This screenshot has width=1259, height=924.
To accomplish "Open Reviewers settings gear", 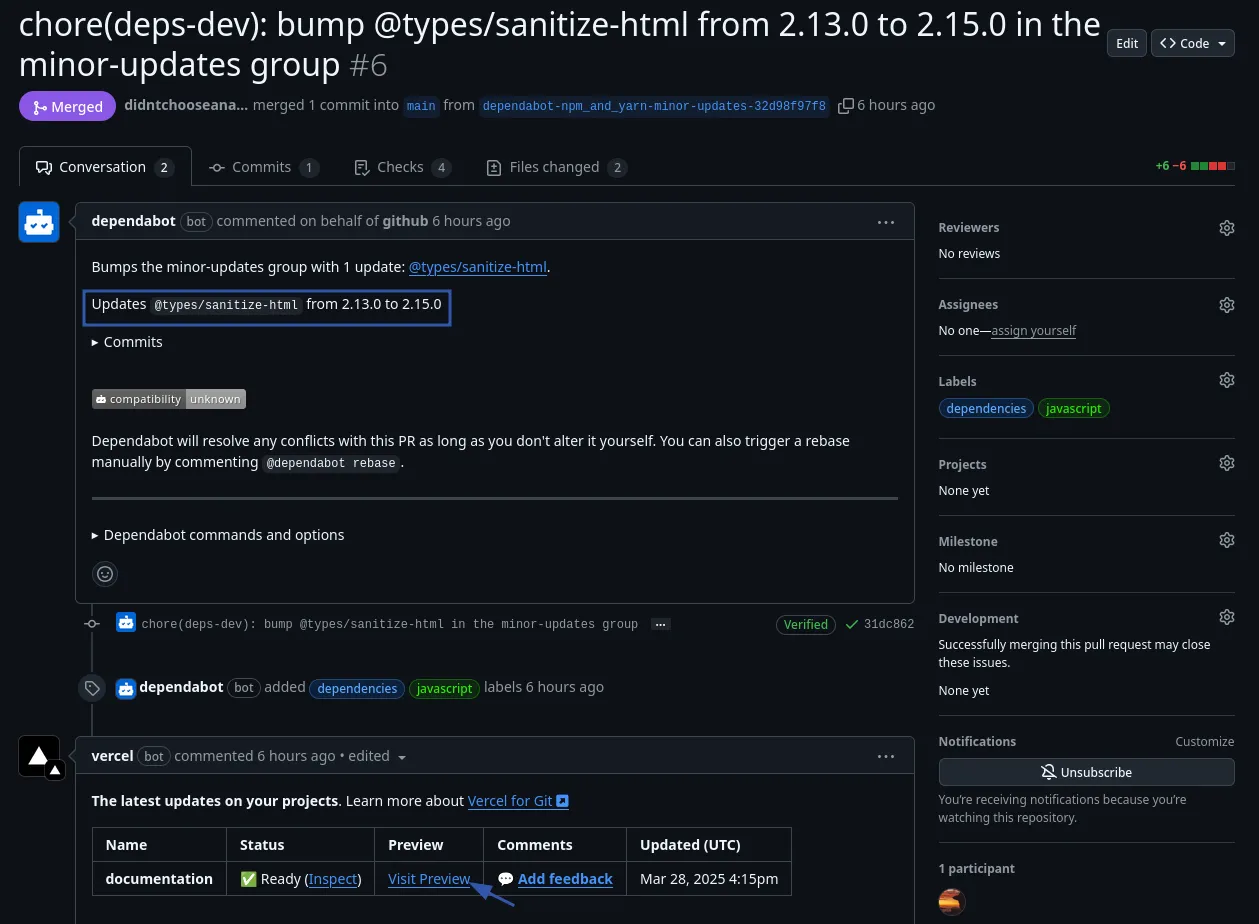I will pyautogui.click(x=1226, y=228).
